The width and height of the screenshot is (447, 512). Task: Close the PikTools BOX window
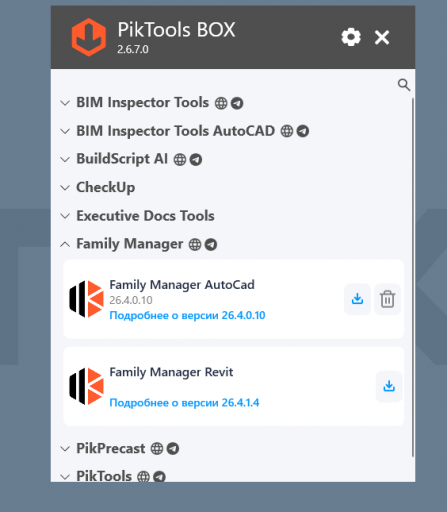point(382,37)
